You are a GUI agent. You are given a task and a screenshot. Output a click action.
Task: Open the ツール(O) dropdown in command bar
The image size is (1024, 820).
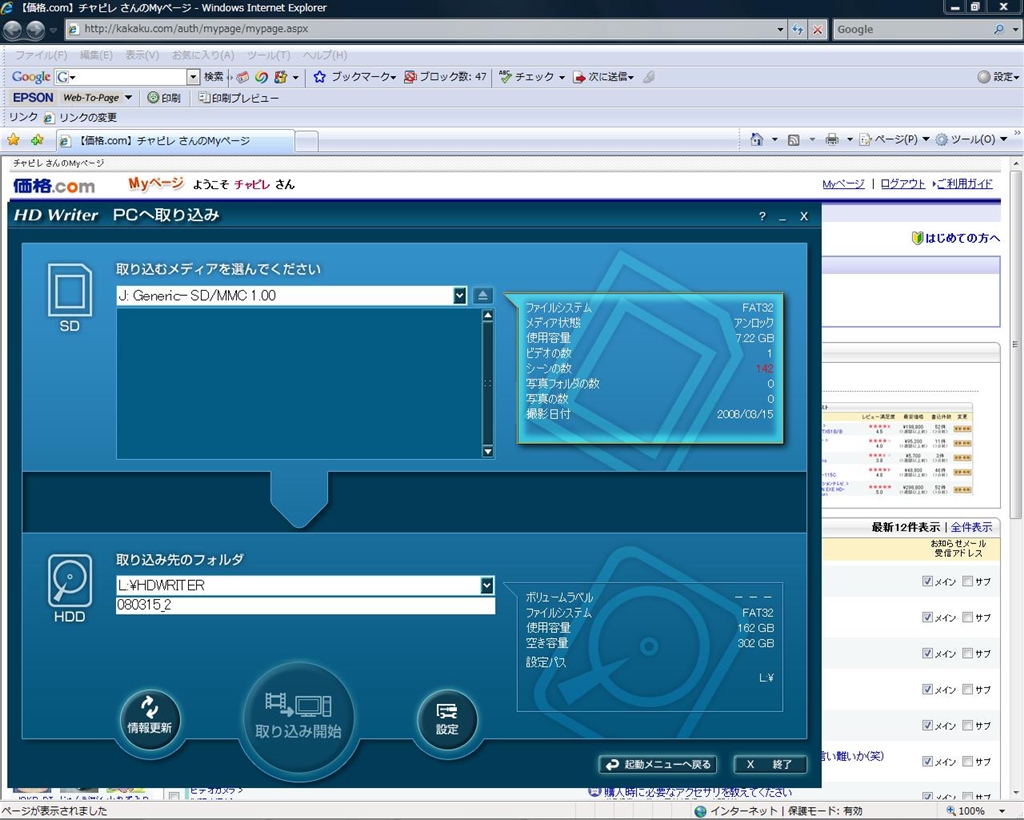tap(972, 139)
